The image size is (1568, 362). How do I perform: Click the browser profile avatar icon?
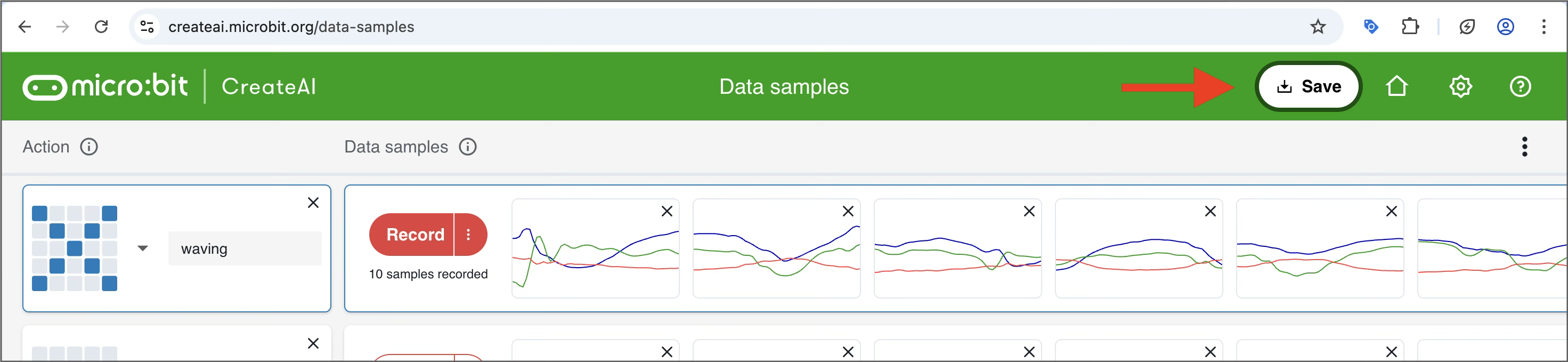point(1505,27)
